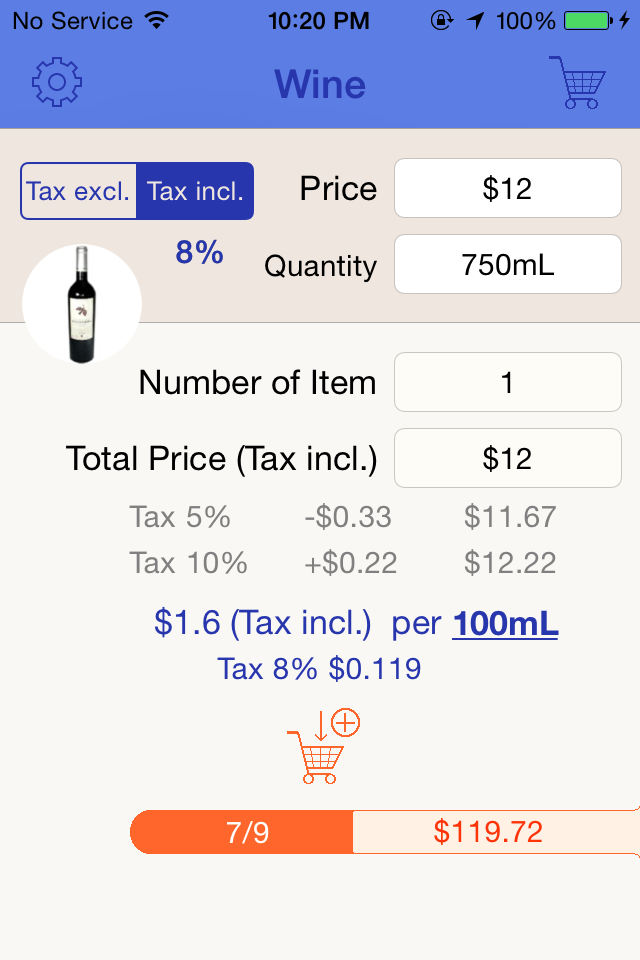The height and width of the screenshot is (960, 640).
Task: Edit the Quantity field showing 750mL
Action: (x=508, y=264)
